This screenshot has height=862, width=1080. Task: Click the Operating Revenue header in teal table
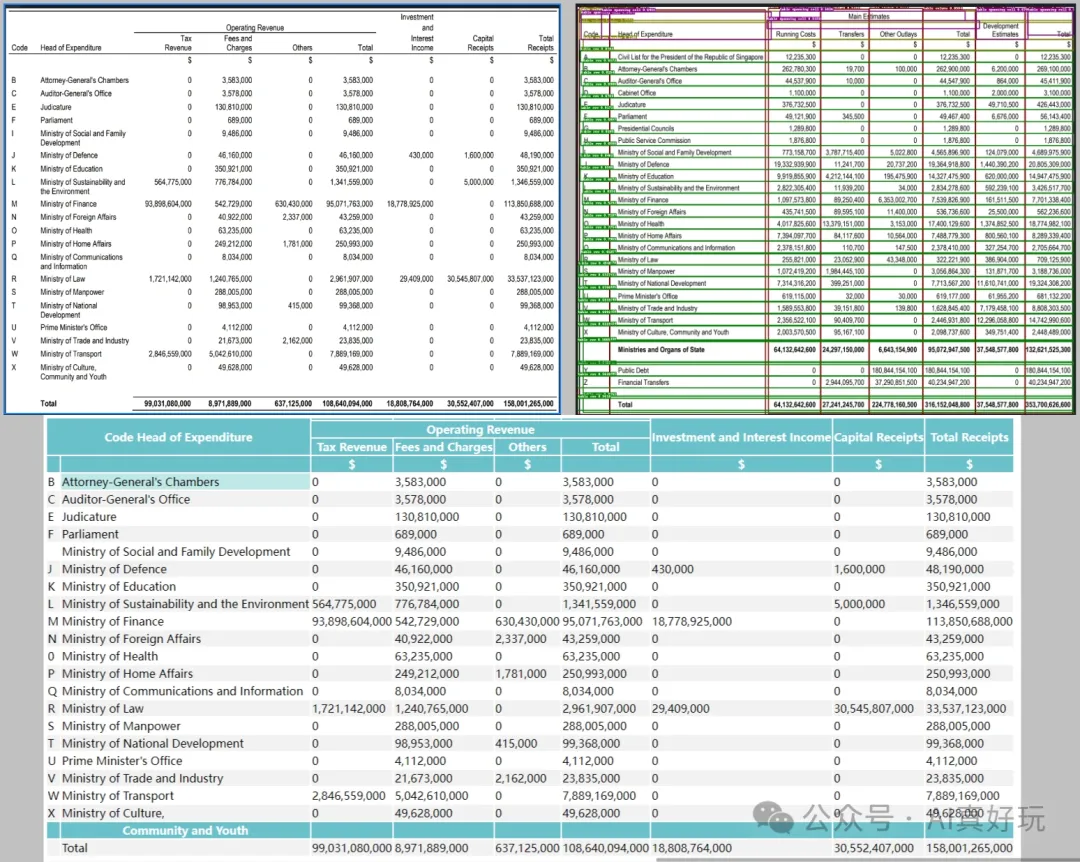480,429
